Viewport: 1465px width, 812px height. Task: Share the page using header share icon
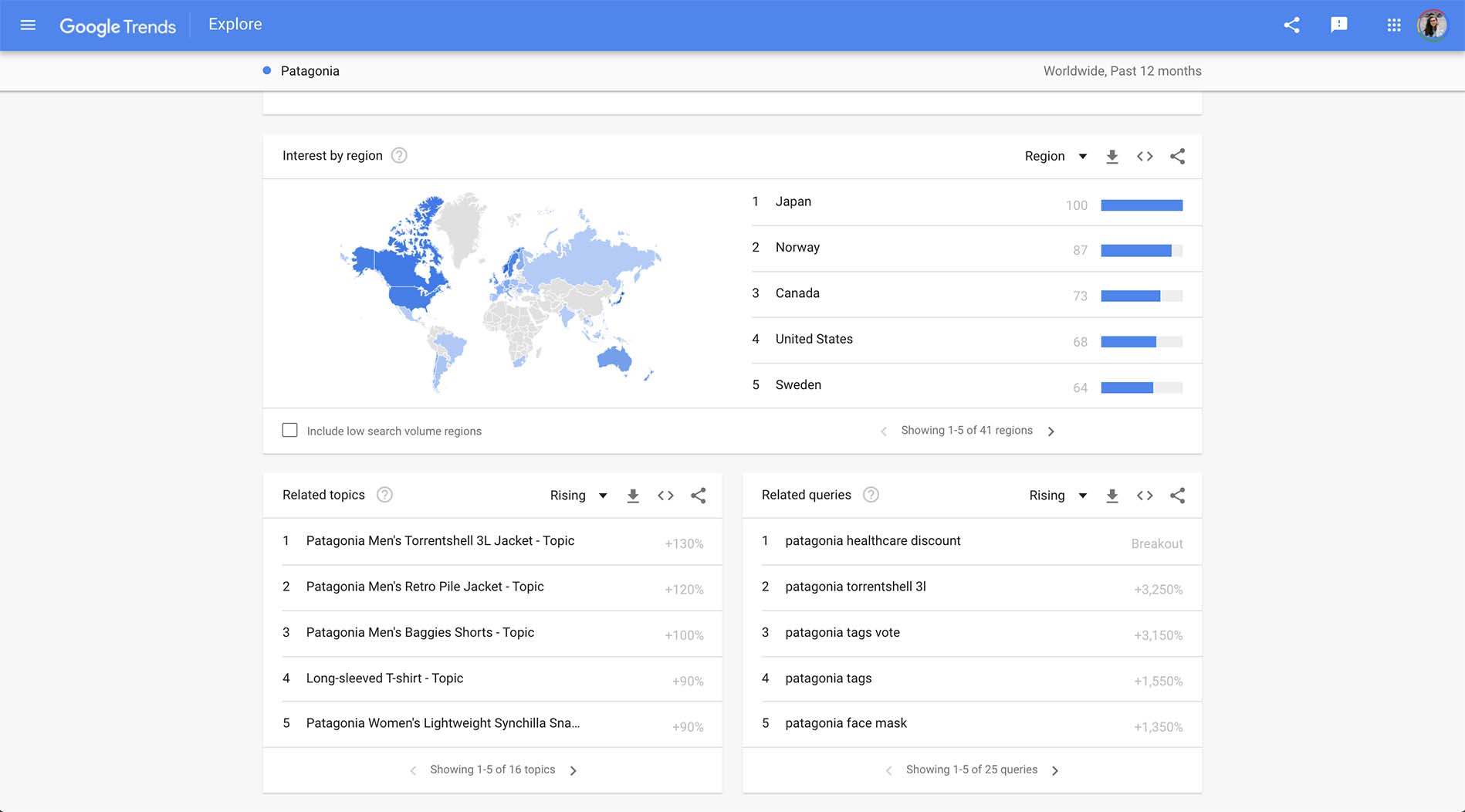click(1291, 25)
